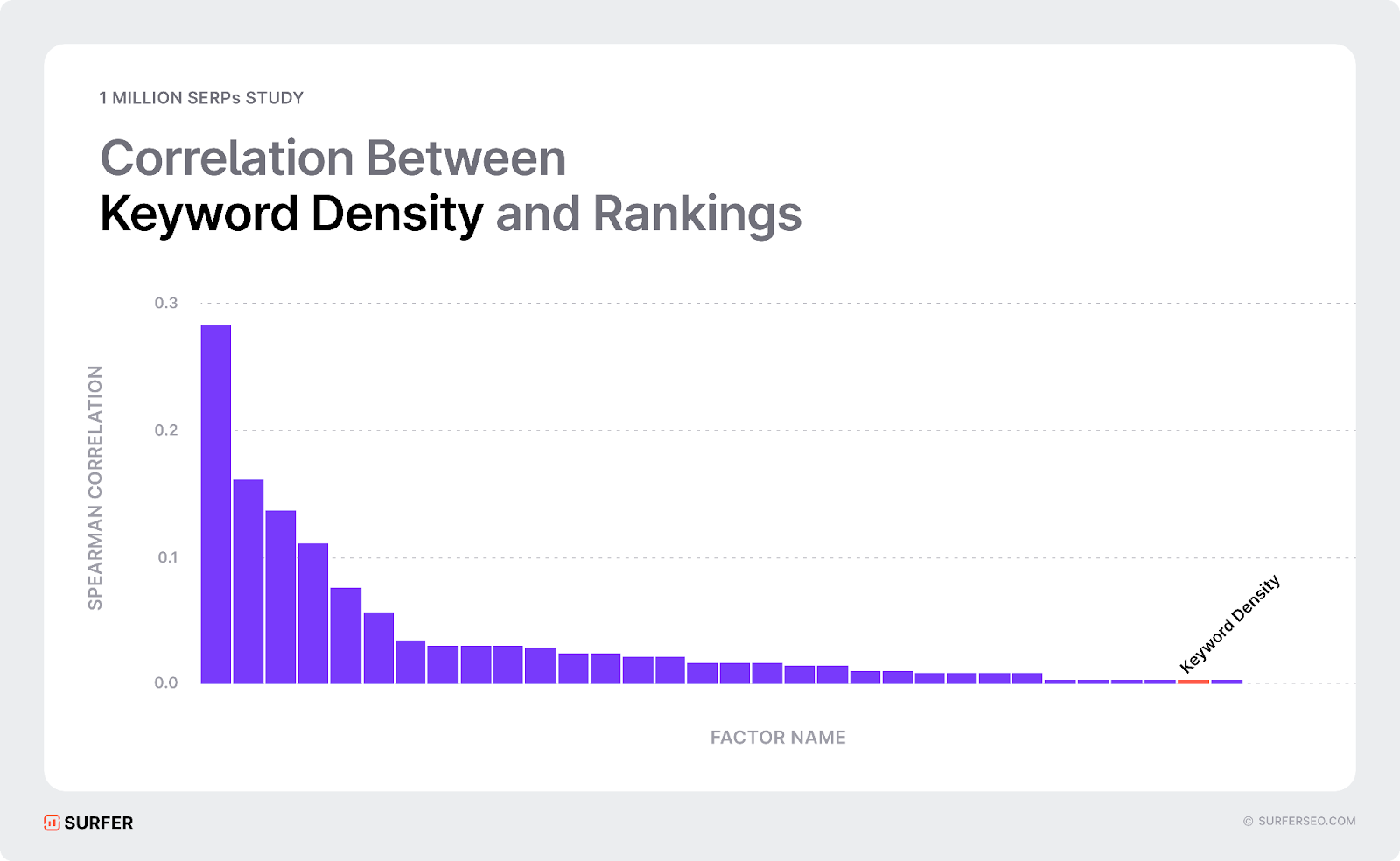Click the Correlation Between heading line
The height and width of the screenshot is (861, 1400).
[x=333, y=158]
